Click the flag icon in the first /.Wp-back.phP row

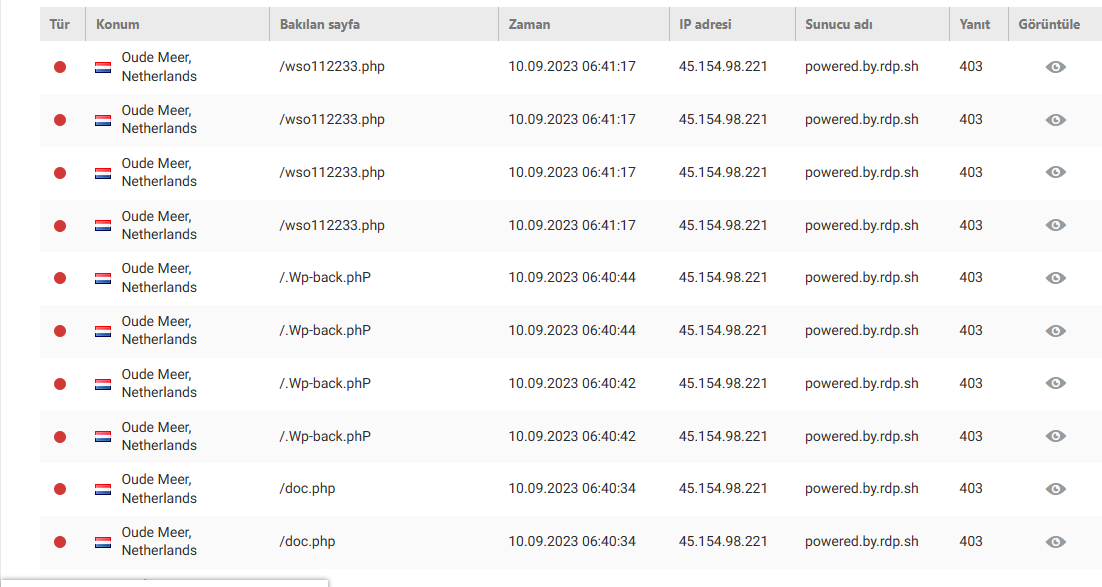[x=103, y=278]
